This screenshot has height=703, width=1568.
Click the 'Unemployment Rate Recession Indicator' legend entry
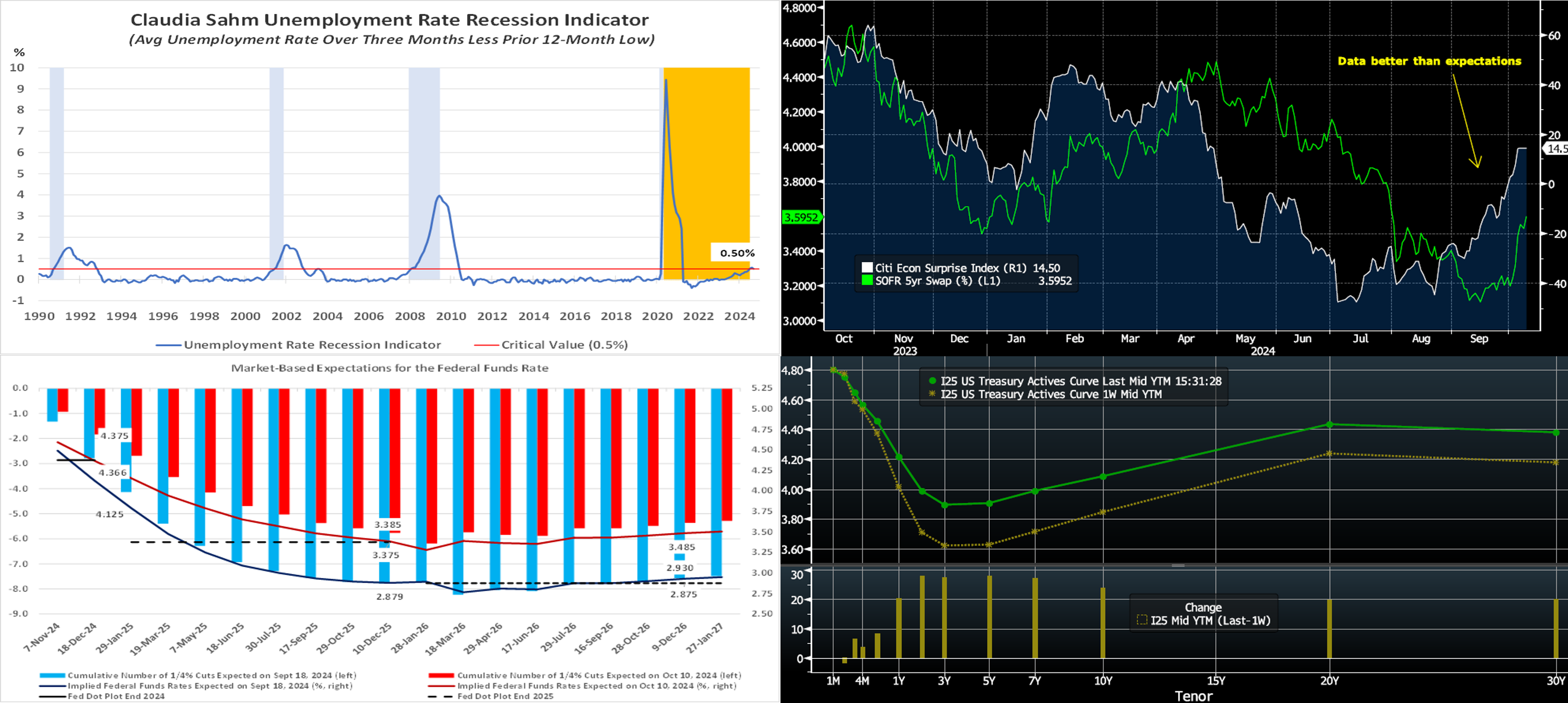click(x=312, y=345)
